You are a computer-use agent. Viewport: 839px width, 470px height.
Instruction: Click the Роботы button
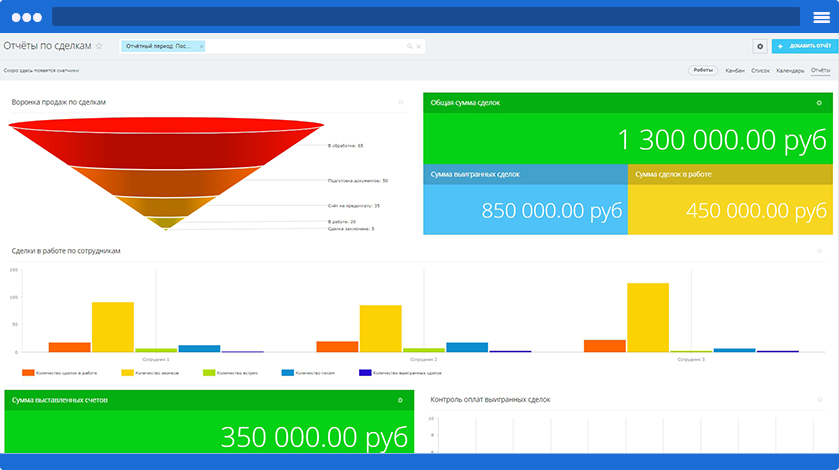703,70
